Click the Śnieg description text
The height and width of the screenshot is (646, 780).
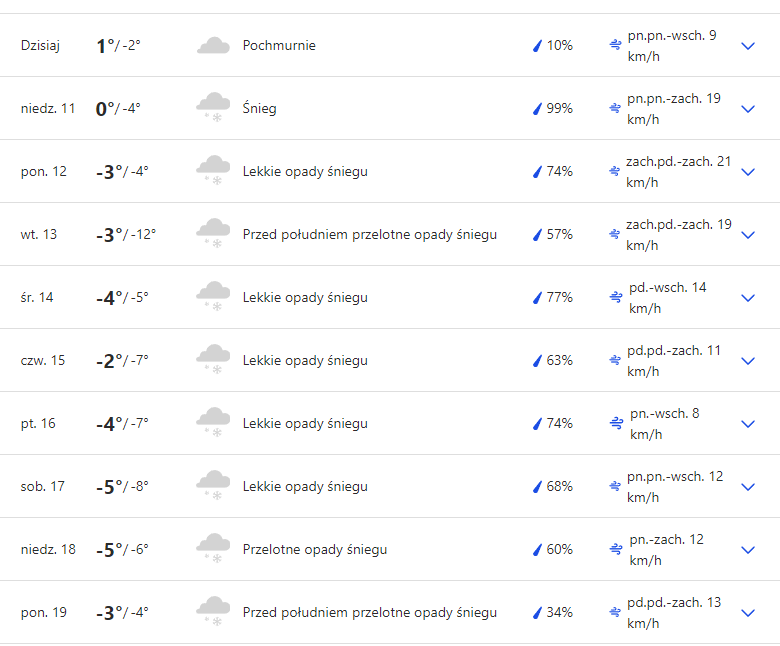260,108
